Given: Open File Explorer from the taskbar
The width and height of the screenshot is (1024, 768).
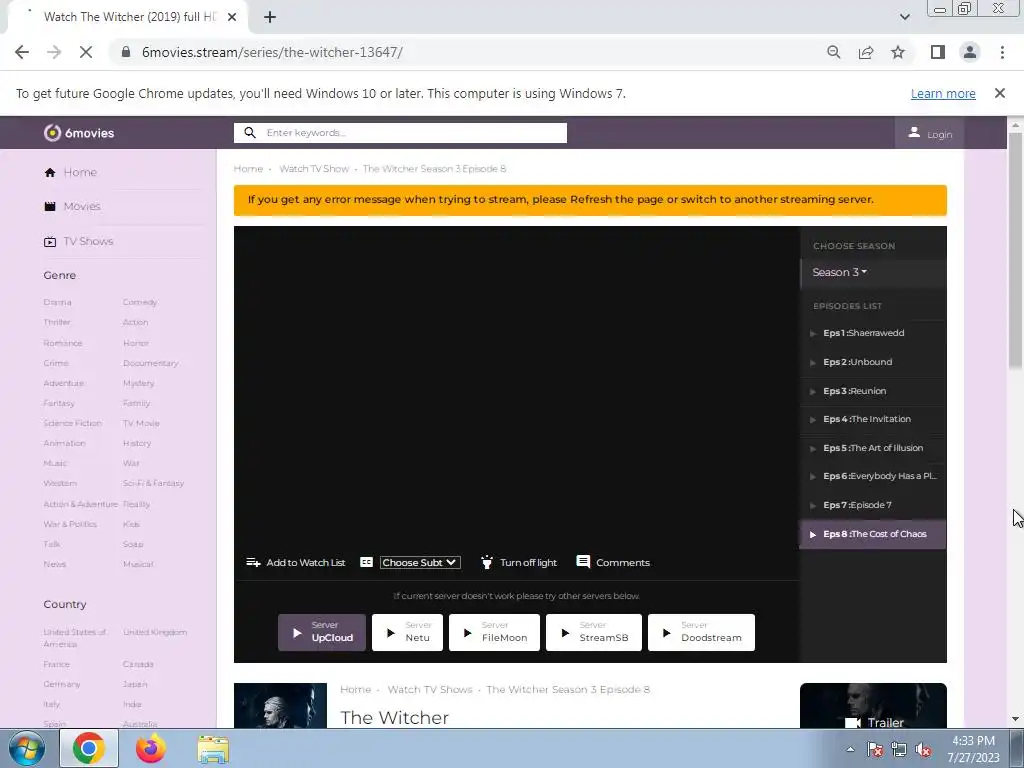Looking at the screenshot, I should (x=214, y=748).
